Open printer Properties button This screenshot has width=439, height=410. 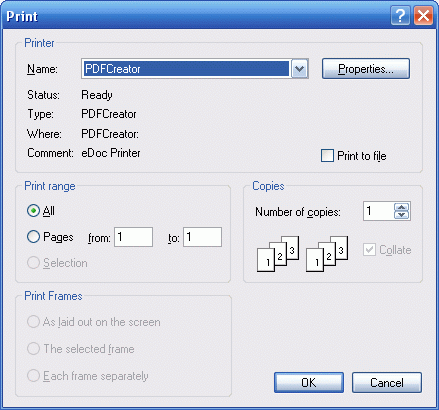(x=366, y=69)
